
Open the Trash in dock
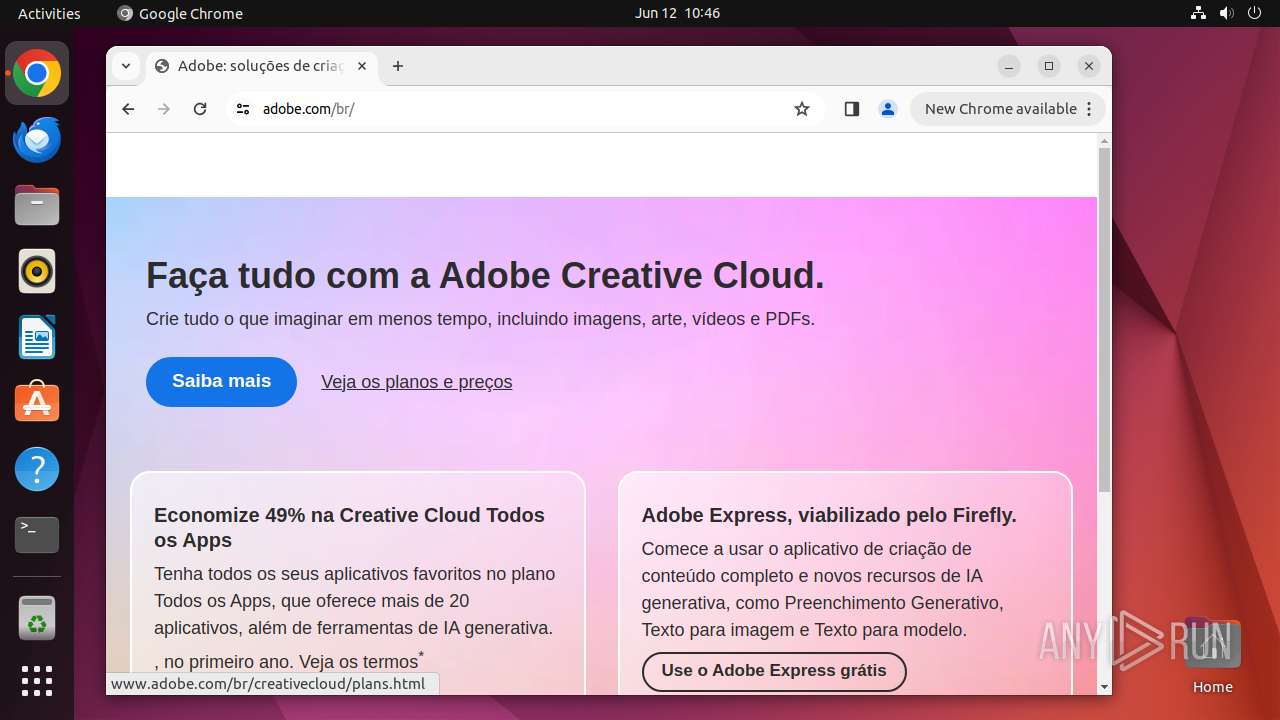pyautogui.click(x=37, y=618)
